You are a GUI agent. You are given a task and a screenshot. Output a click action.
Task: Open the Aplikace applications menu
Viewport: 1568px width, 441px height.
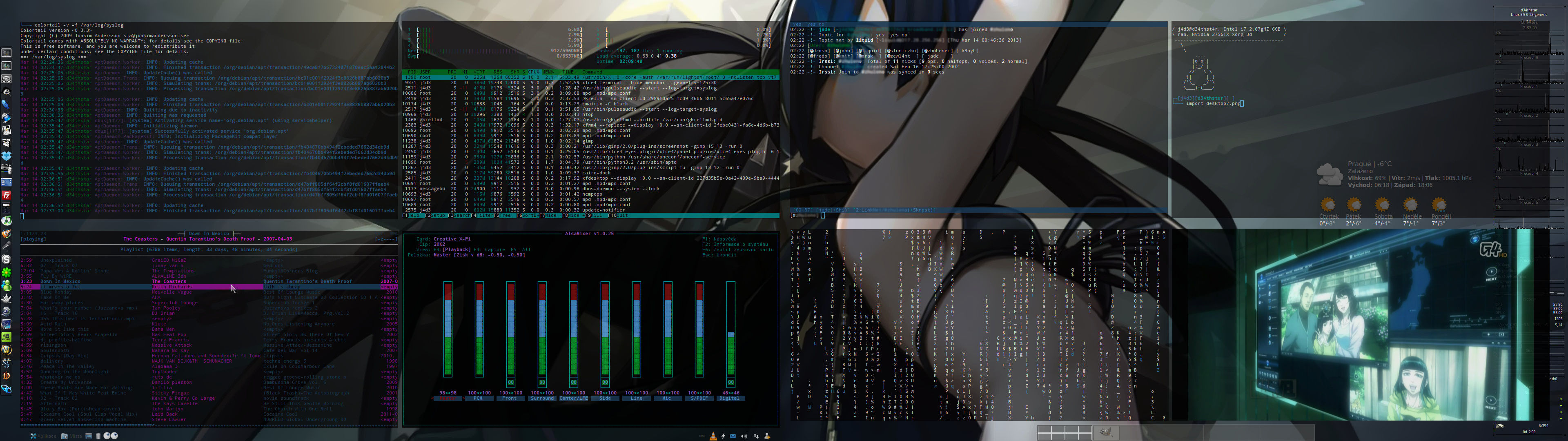44,436
